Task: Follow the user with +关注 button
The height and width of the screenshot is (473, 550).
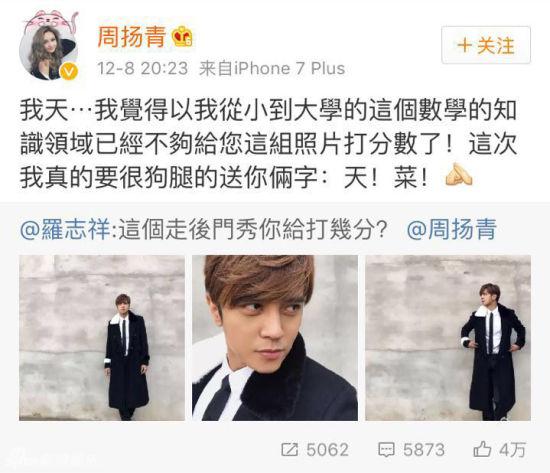Action: (x=486, y=45)
